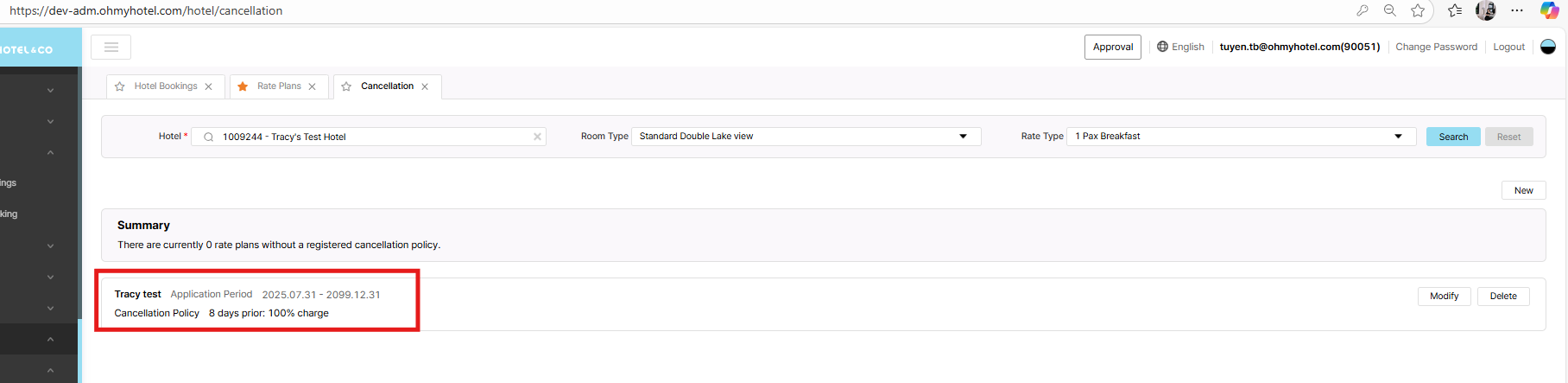Screen dimensions: 1568x383
Task: Close the Hotel Bookings tab
Action: click(209, 86)
